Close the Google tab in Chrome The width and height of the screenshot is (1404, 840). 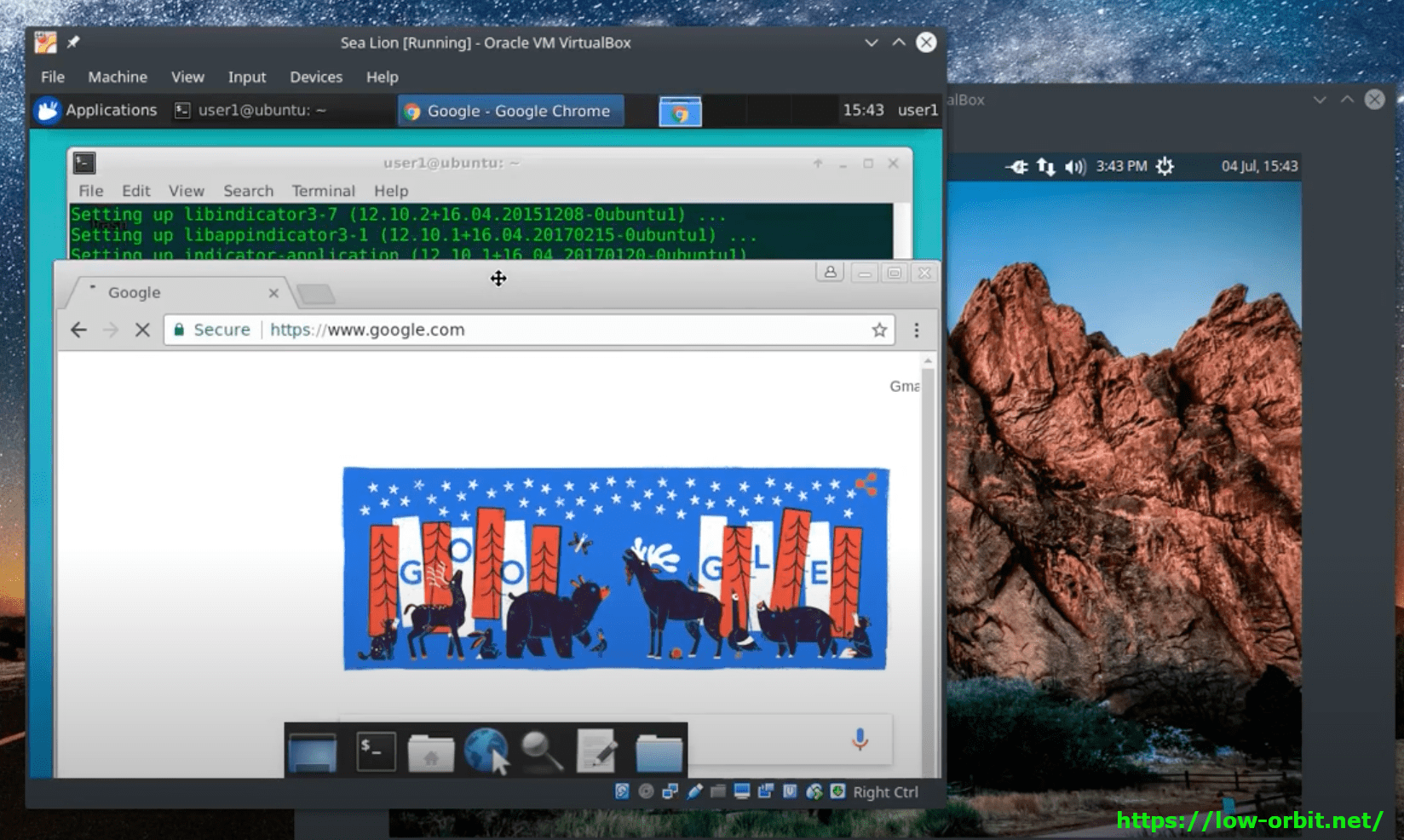(273, 293)
